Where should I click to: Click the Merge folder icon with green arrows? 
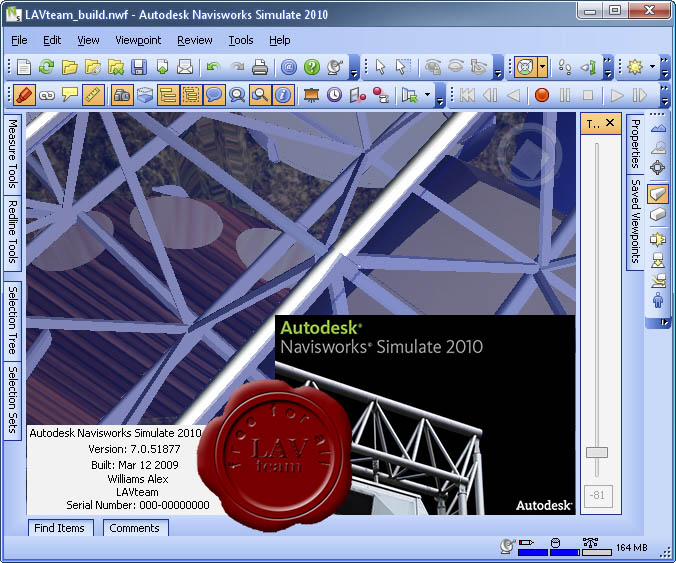point(116,67)
